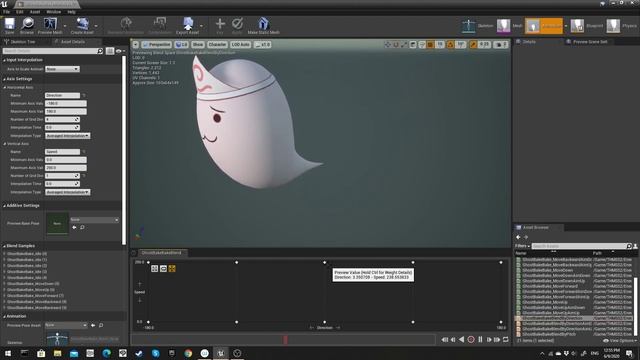
Task: Click the Character button in viewport toolbar
Action: pyautogui.click(x=217, y=44)
